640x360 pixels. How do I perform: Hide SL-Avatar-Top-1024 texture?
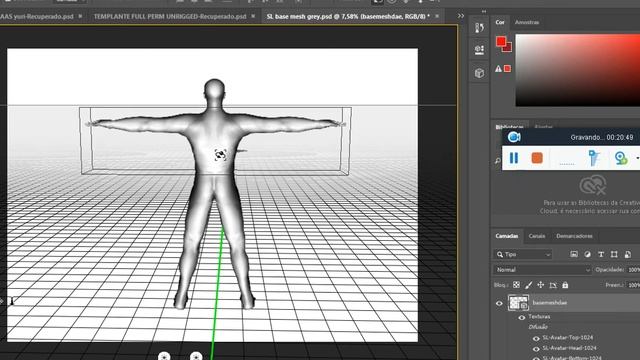[x=536, y=338]
